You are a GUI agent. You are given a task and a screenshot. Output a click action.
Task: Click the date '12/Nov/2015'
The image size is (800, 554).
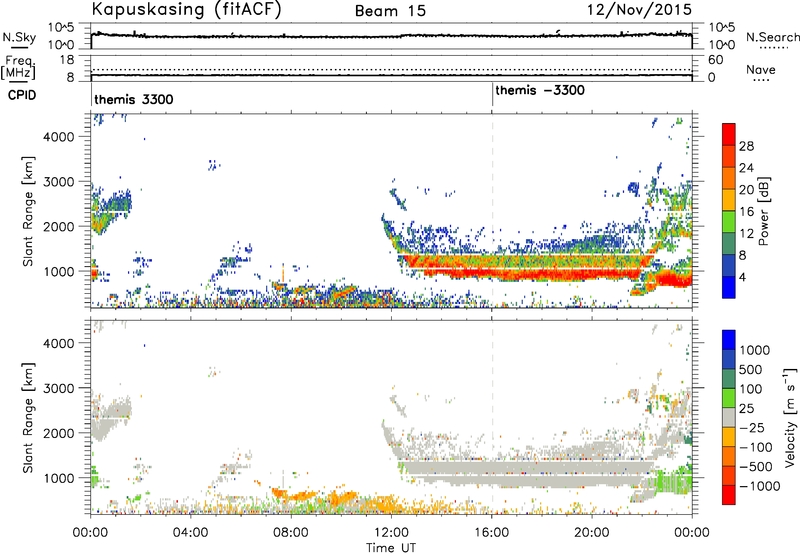(x=639, y=9)
